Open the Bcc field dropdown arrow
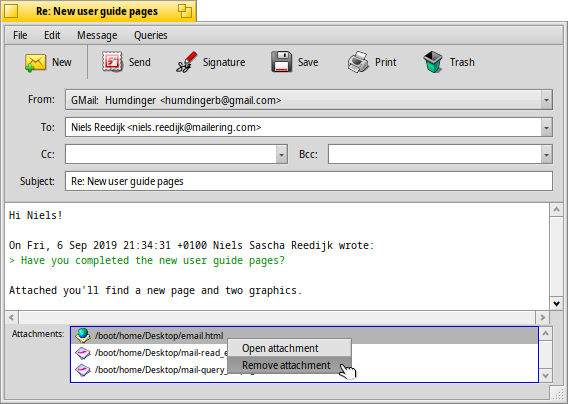The width and height of the screenshot is (568, 404). point(547,155)
